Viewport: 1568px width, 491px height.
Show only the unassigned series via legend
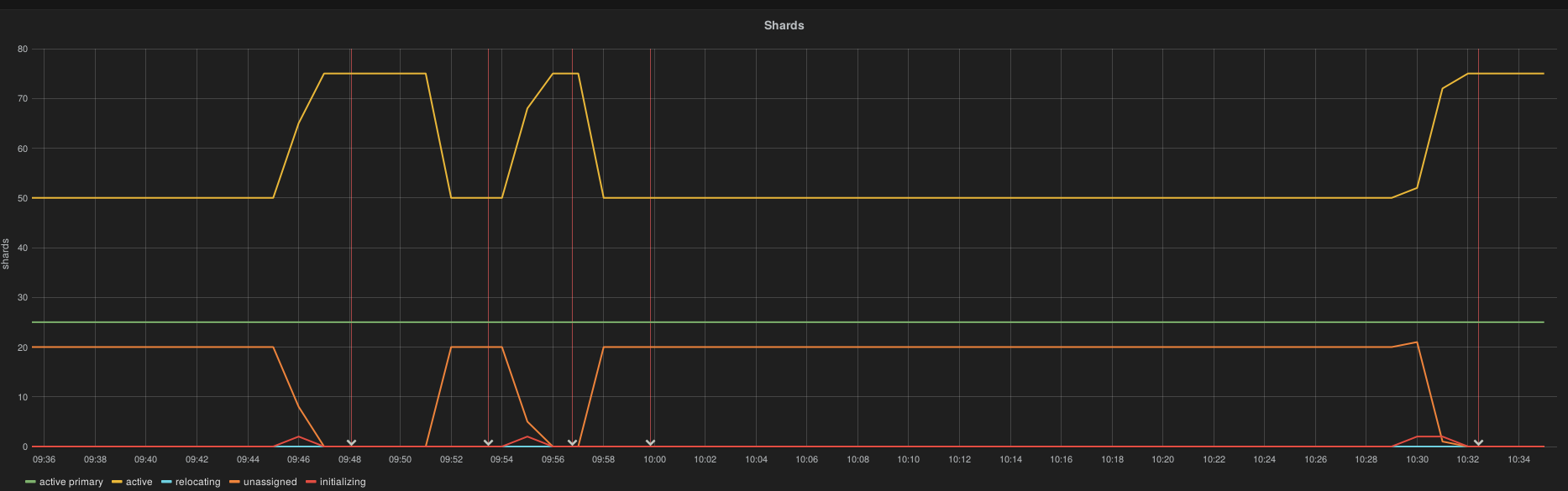(x=270, y=482)
